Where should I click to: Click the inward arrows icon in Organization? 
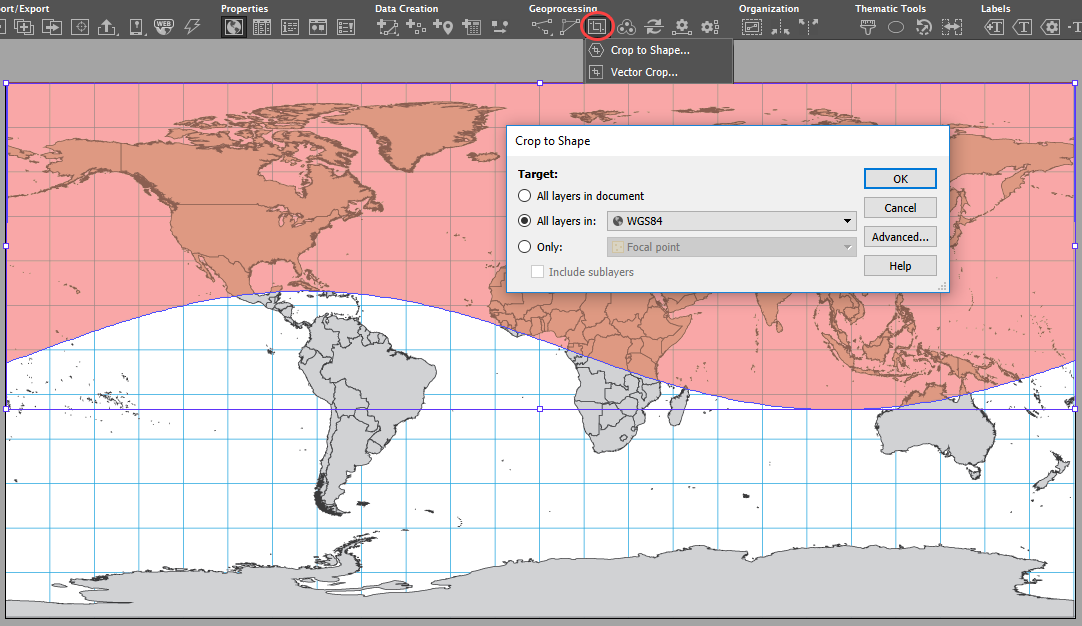click(780, 27)
